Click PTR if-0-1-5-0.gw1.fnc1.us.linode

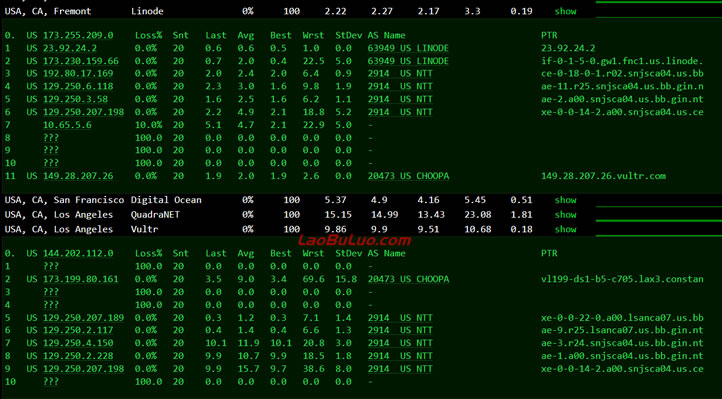click(x=622, y=61)
